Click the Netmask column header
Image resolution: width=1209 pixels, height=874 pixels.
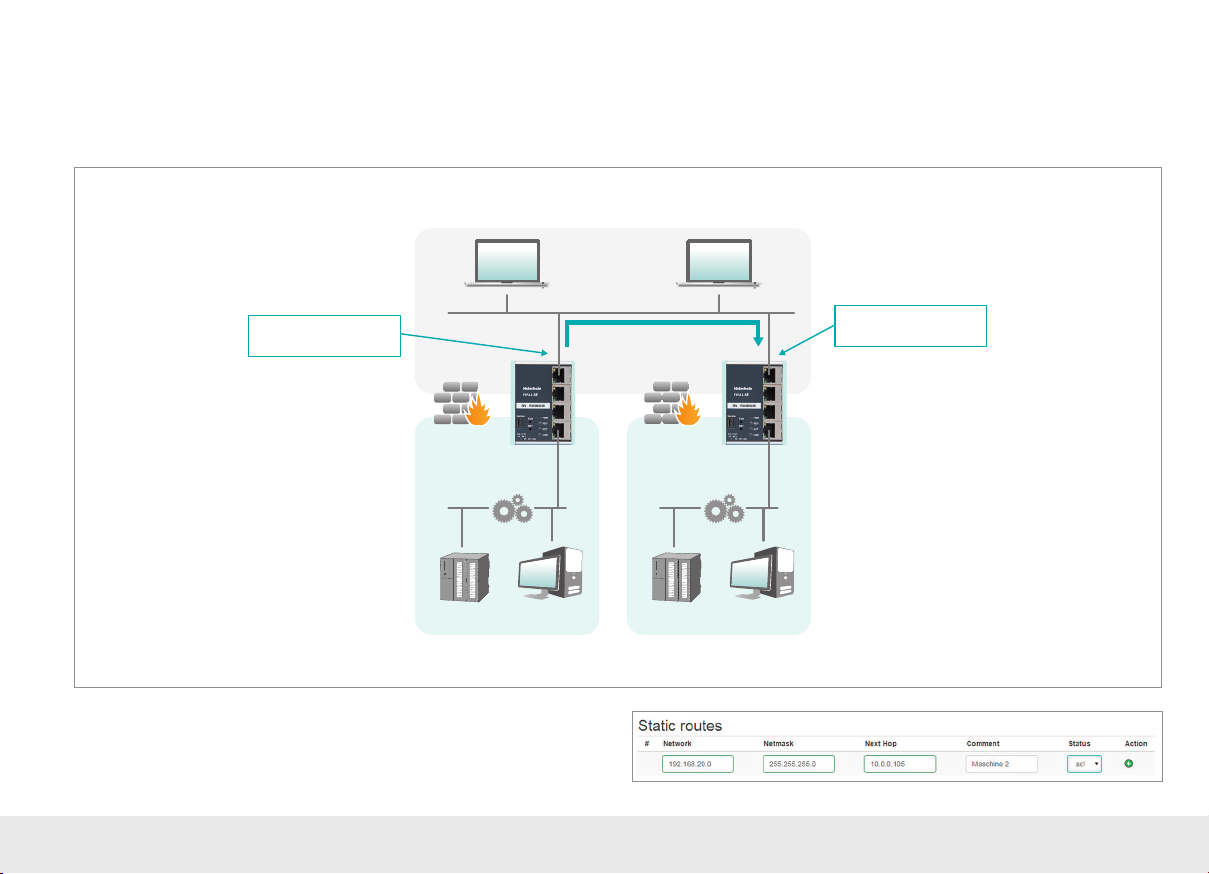779,744
